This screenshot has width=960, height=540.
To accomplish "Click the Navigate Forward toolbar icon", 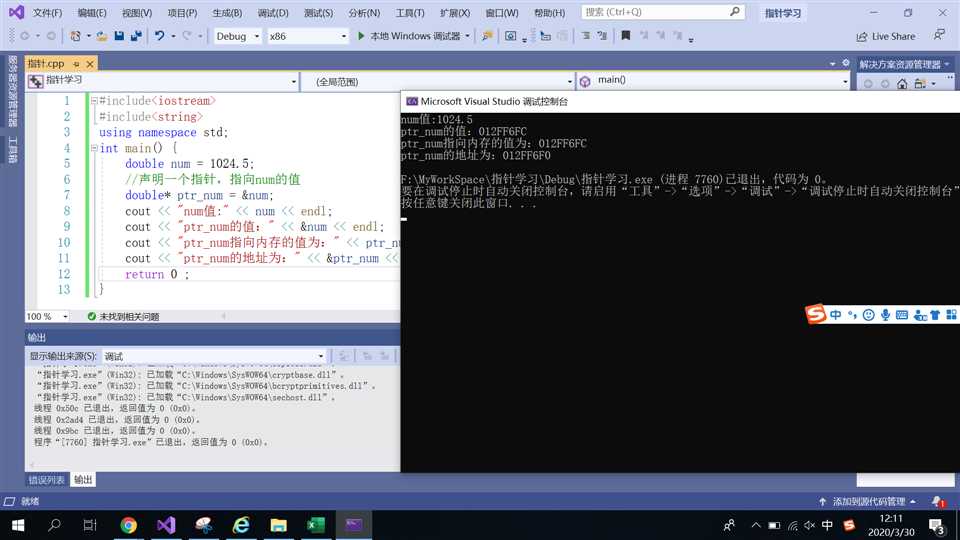I will tap(51, 36).
